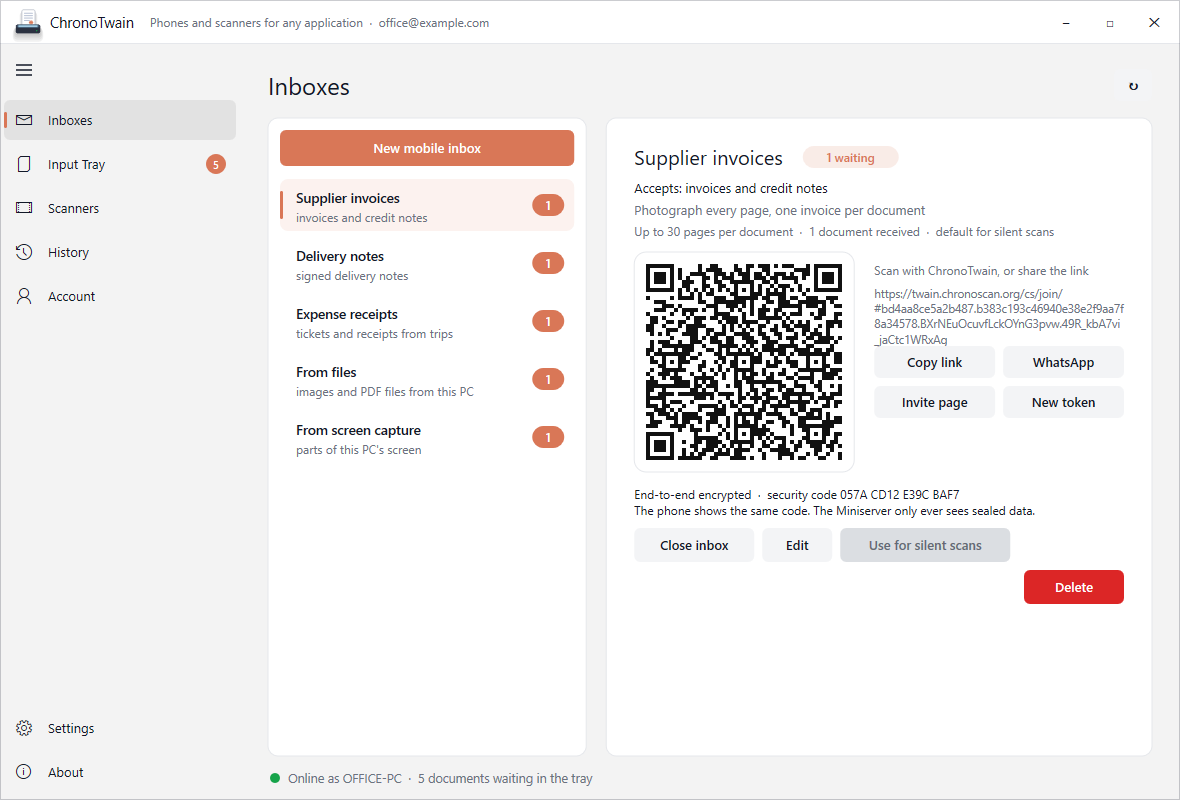Click '5 documents waiting in the tray' status

(505, 778)
